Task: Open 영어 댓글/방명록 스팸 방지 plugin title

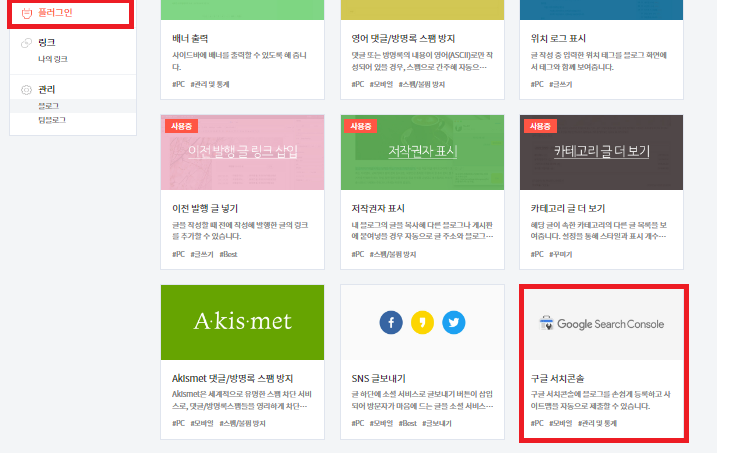Action: [403, 38]
